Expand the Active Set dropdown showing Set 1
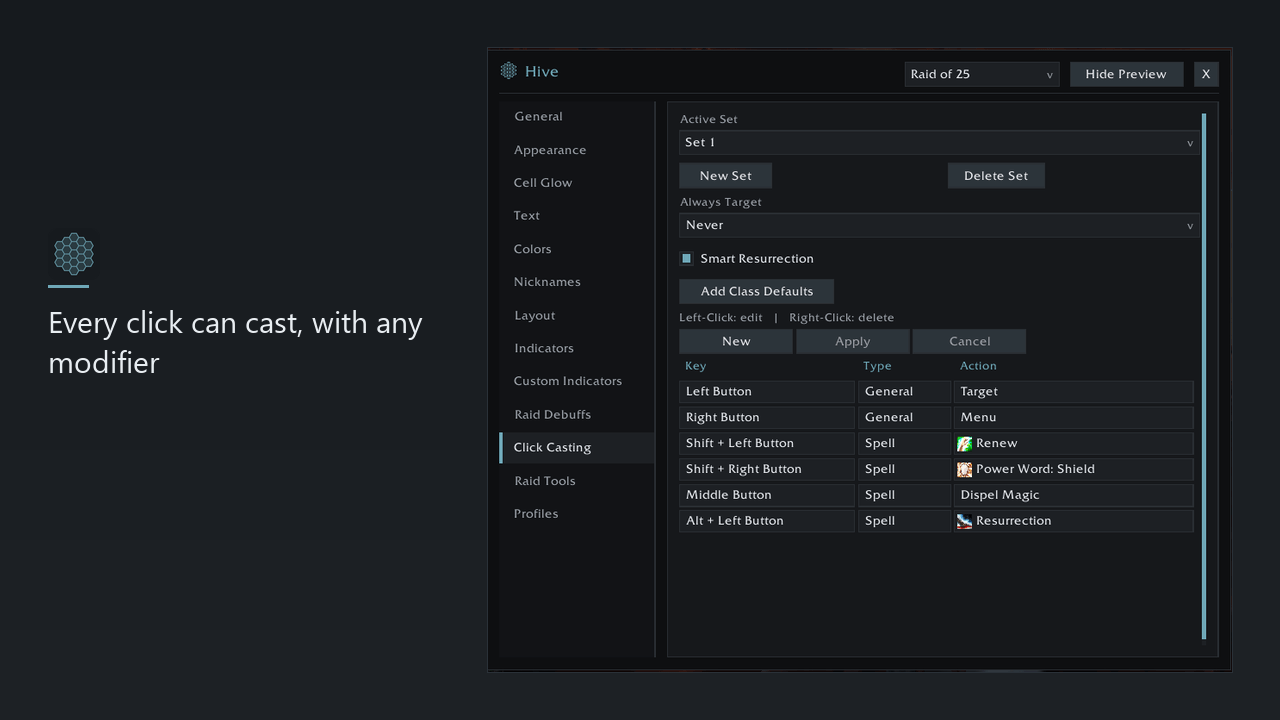This screenshot has width=1280, height=720. (939, 143)
